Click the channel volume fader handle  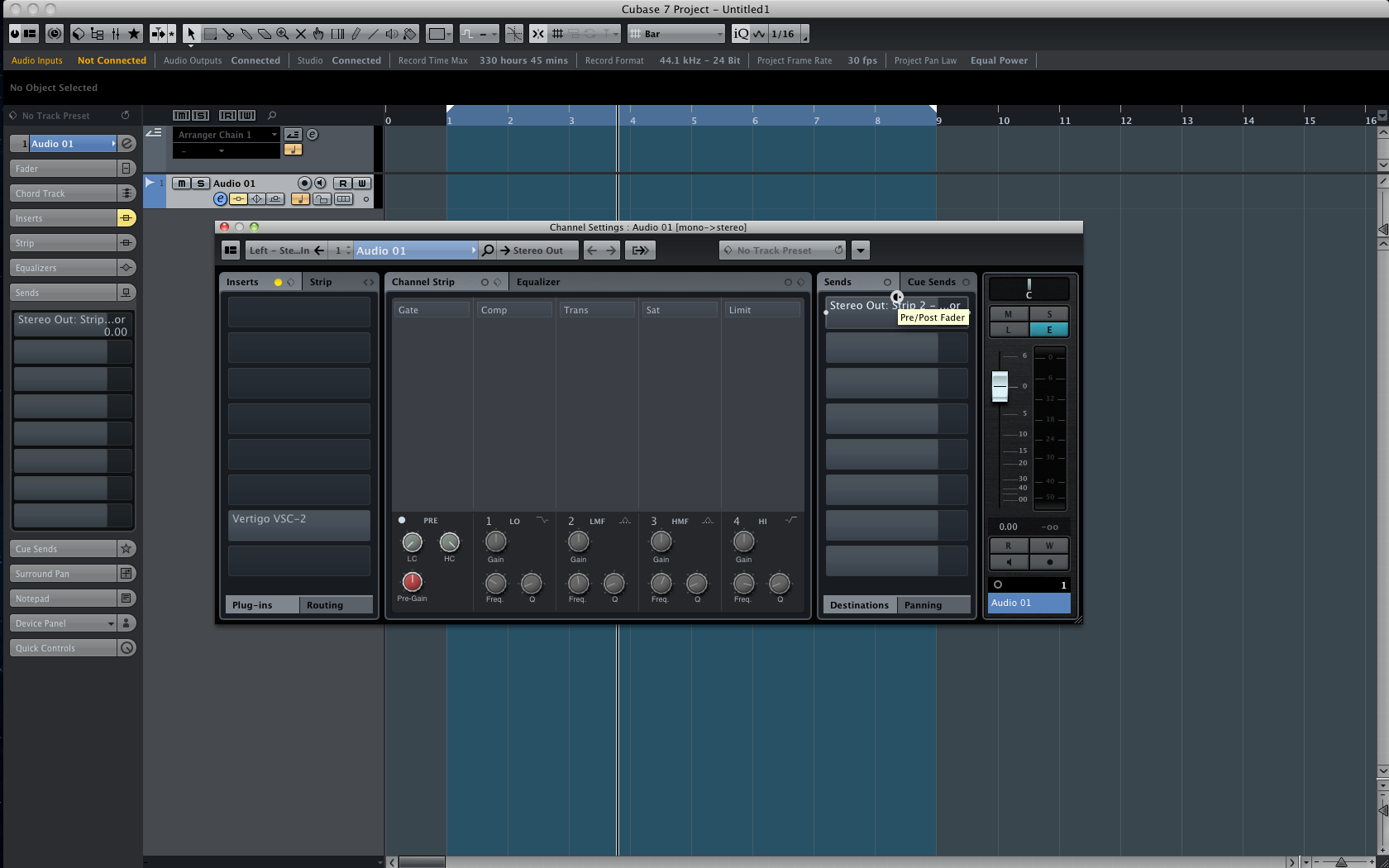pos(1000,384)
